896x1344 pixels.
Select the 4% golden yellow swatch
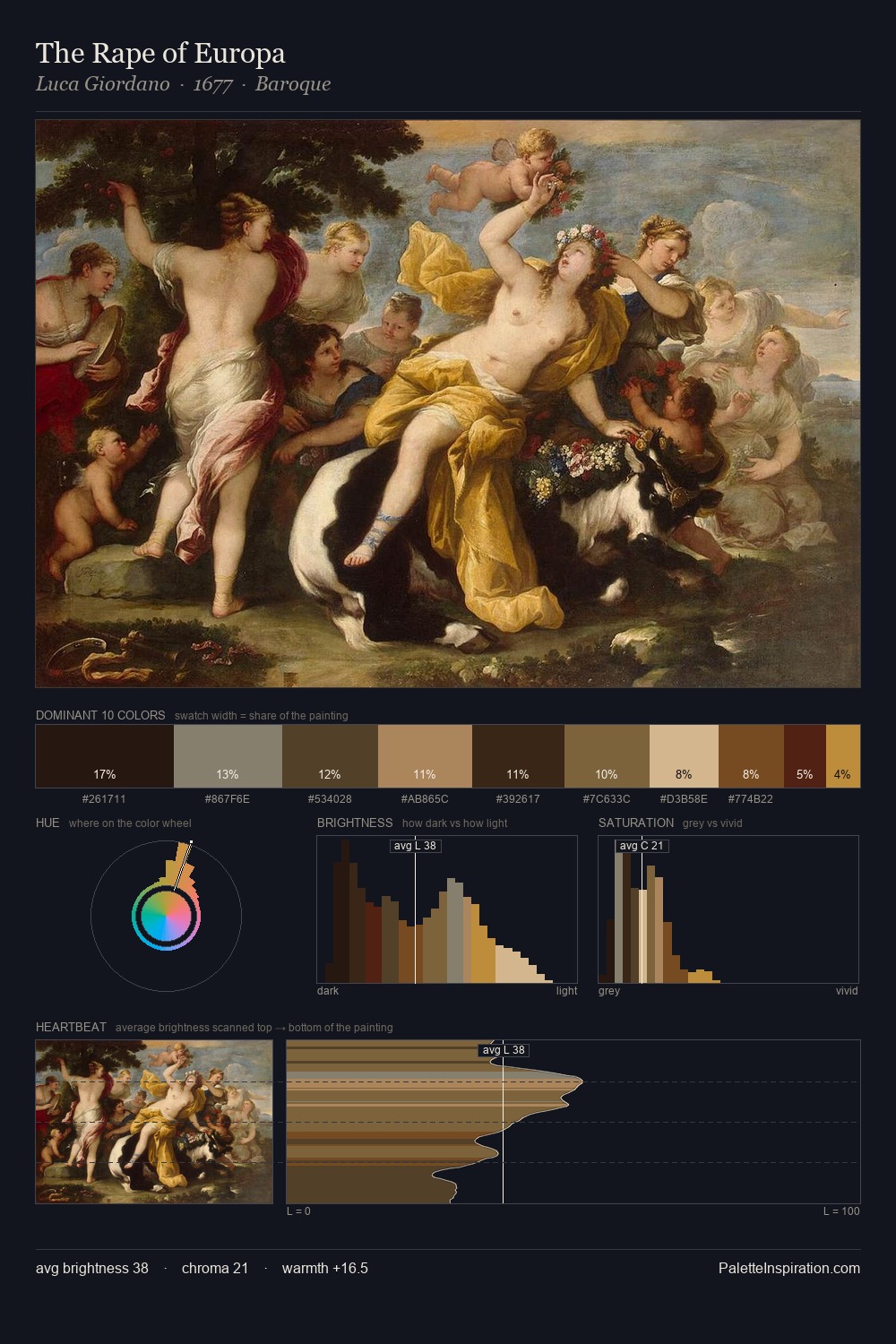point(843,756)
